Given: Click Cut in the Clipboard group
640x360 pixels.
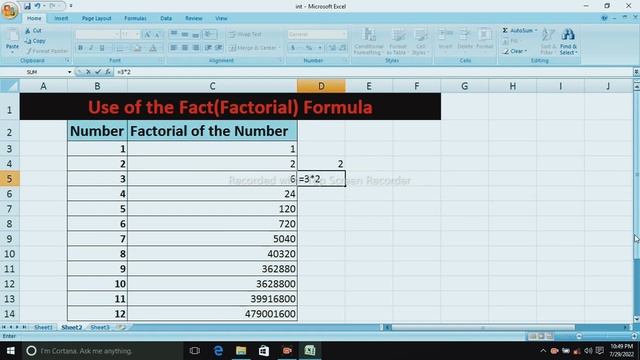Looking at the screenshot, I should (33, 31).
